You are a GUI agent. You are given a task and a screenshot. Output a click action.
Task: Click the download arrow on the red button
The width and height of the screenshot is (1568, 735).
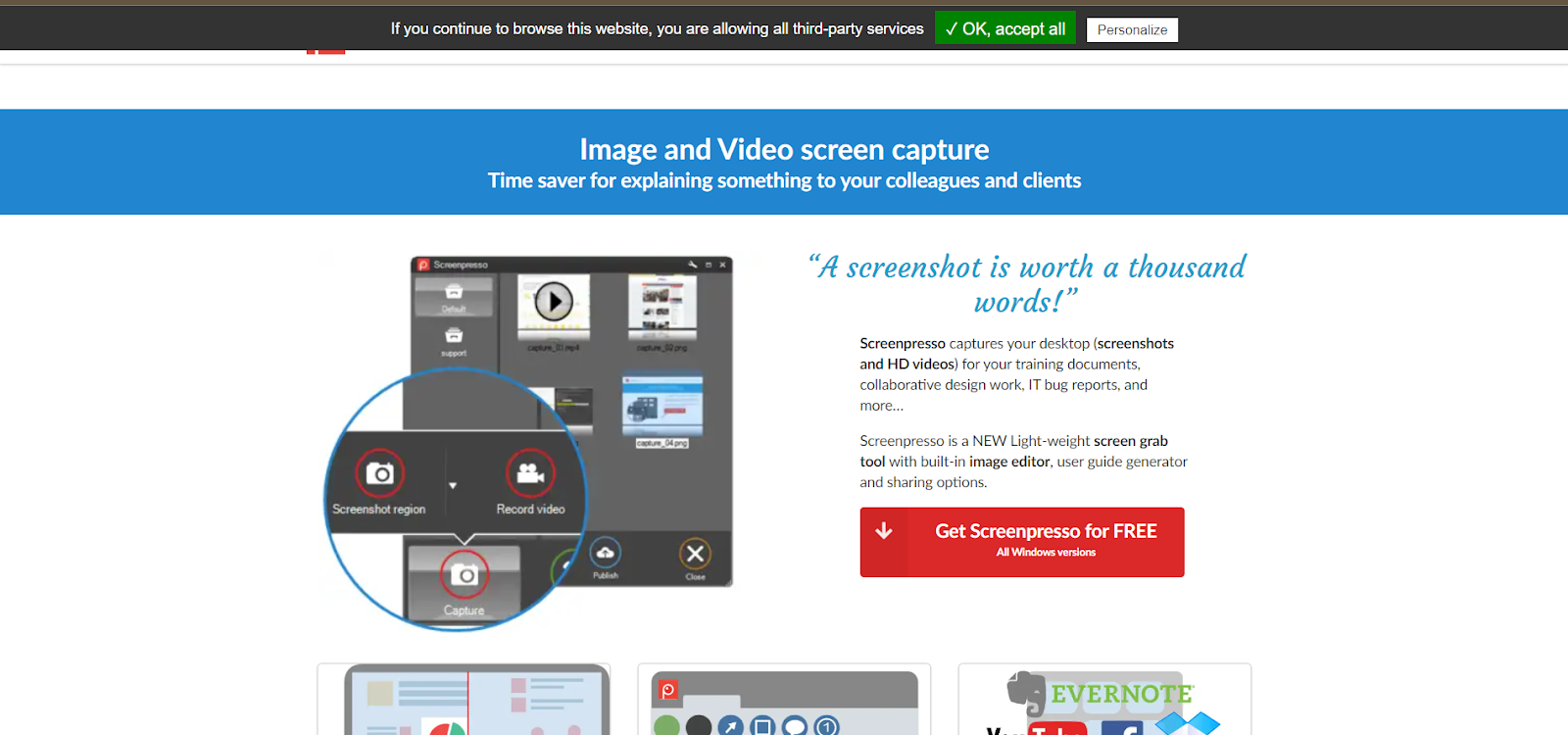pyautogui.click(x=884, y=531)
